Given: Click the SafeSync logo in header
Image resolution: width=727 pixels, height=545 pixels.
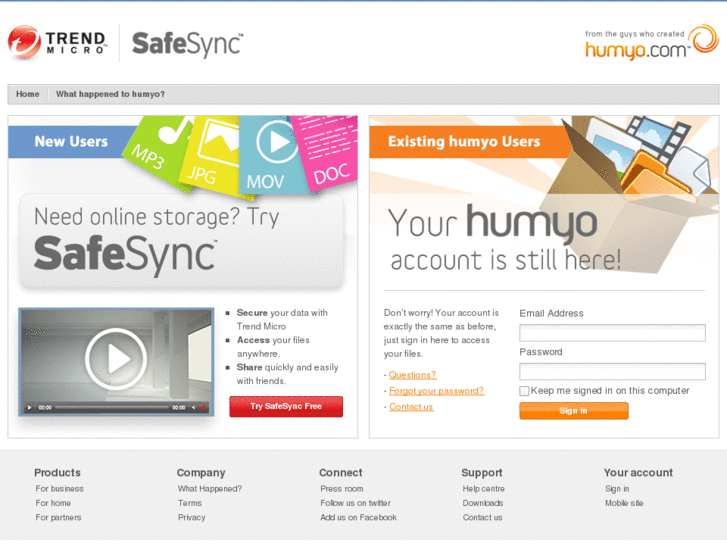Looking at the screenshot, I should 187,45.
